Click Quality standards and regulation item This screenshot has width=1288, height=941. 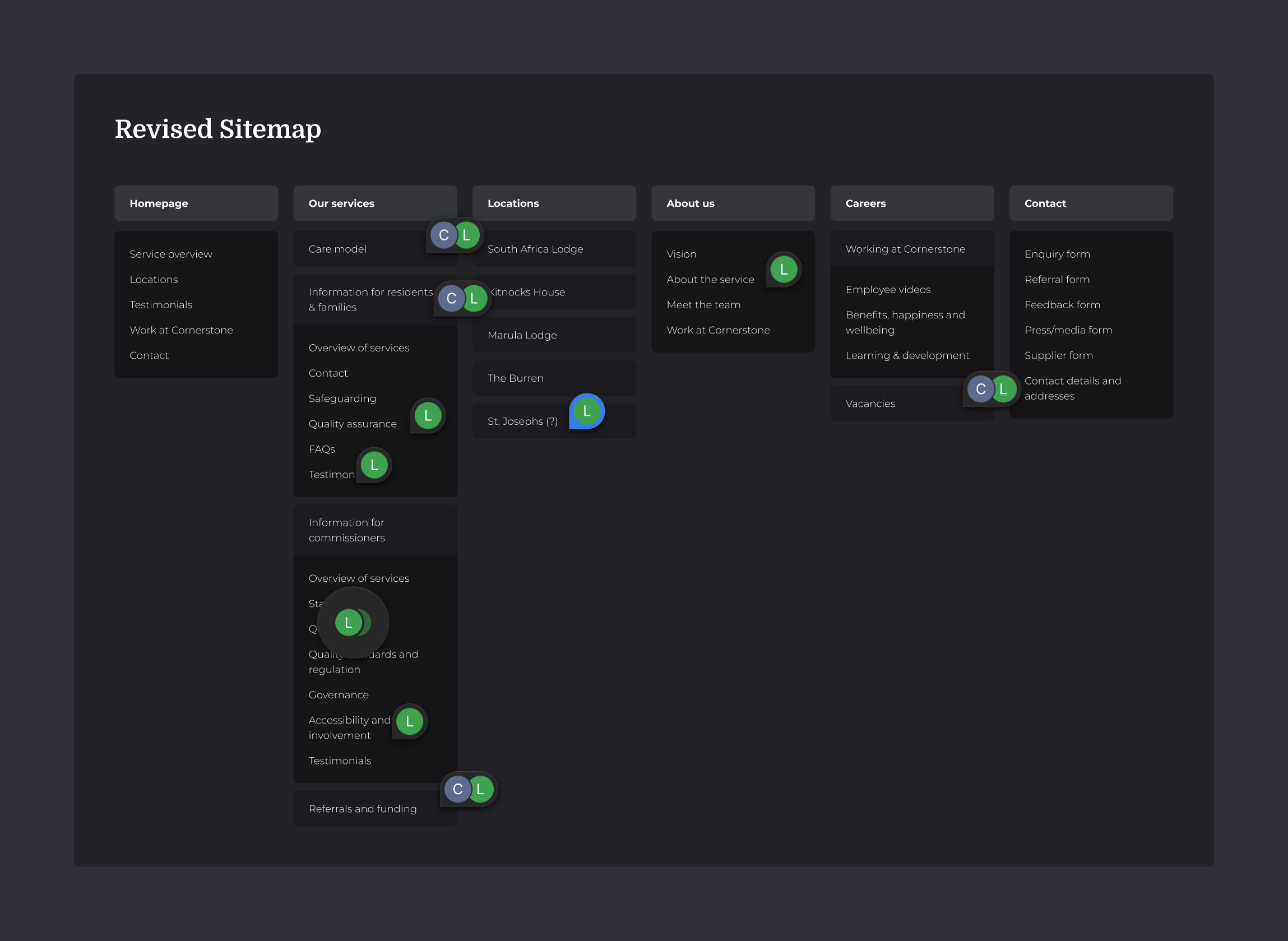363,662
